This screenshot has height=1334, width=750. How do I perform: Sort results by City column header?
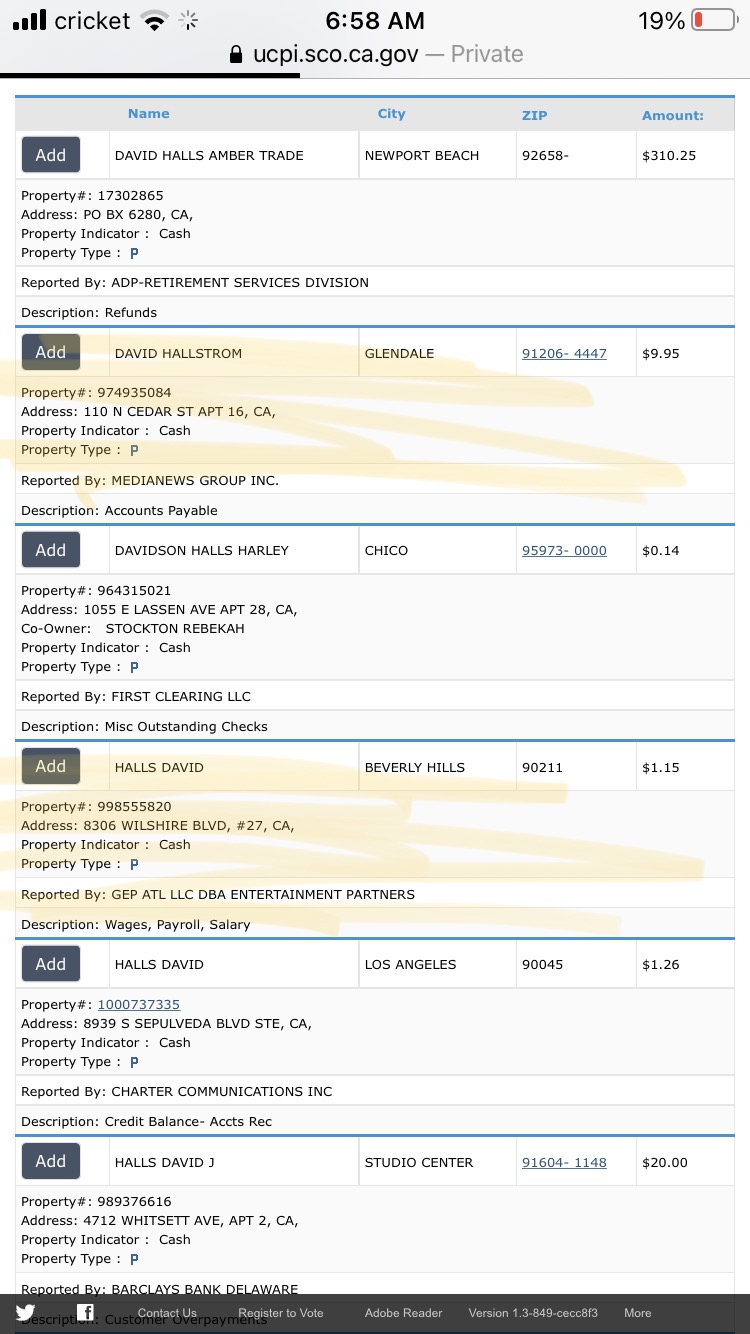pyautogui.click(x=392, y=114)
